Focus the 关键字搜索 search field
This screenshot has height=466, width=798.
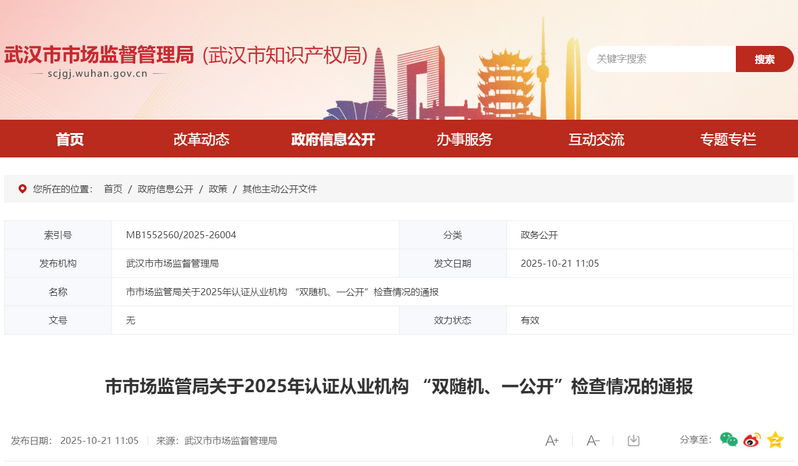point(660,59)
